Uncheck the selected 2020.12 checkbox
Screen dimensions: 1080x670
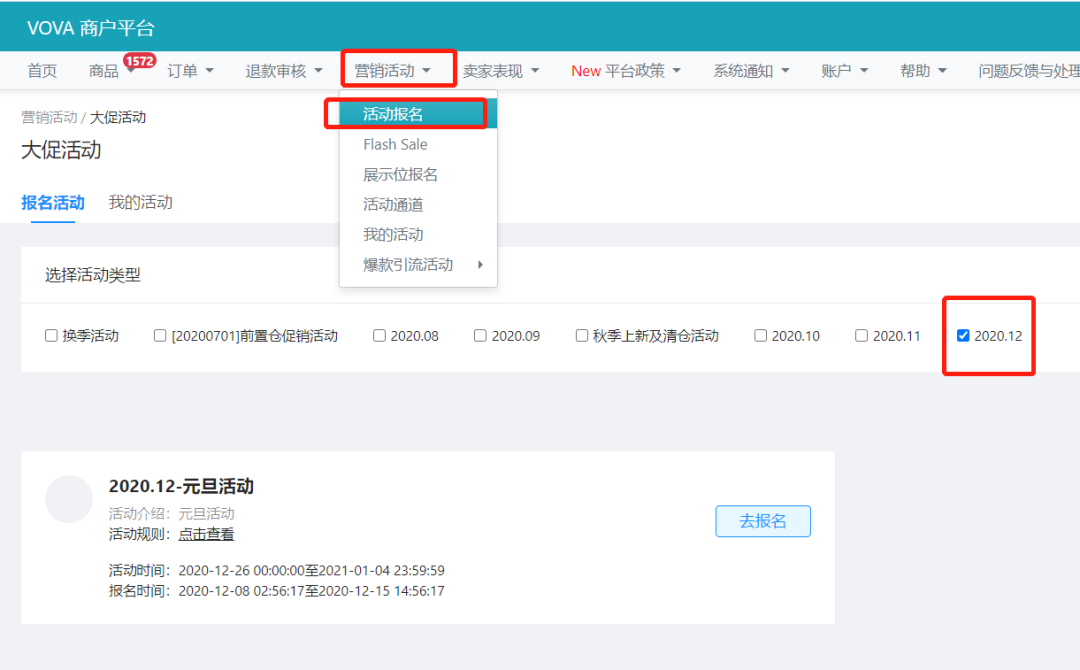coord(963,335)
